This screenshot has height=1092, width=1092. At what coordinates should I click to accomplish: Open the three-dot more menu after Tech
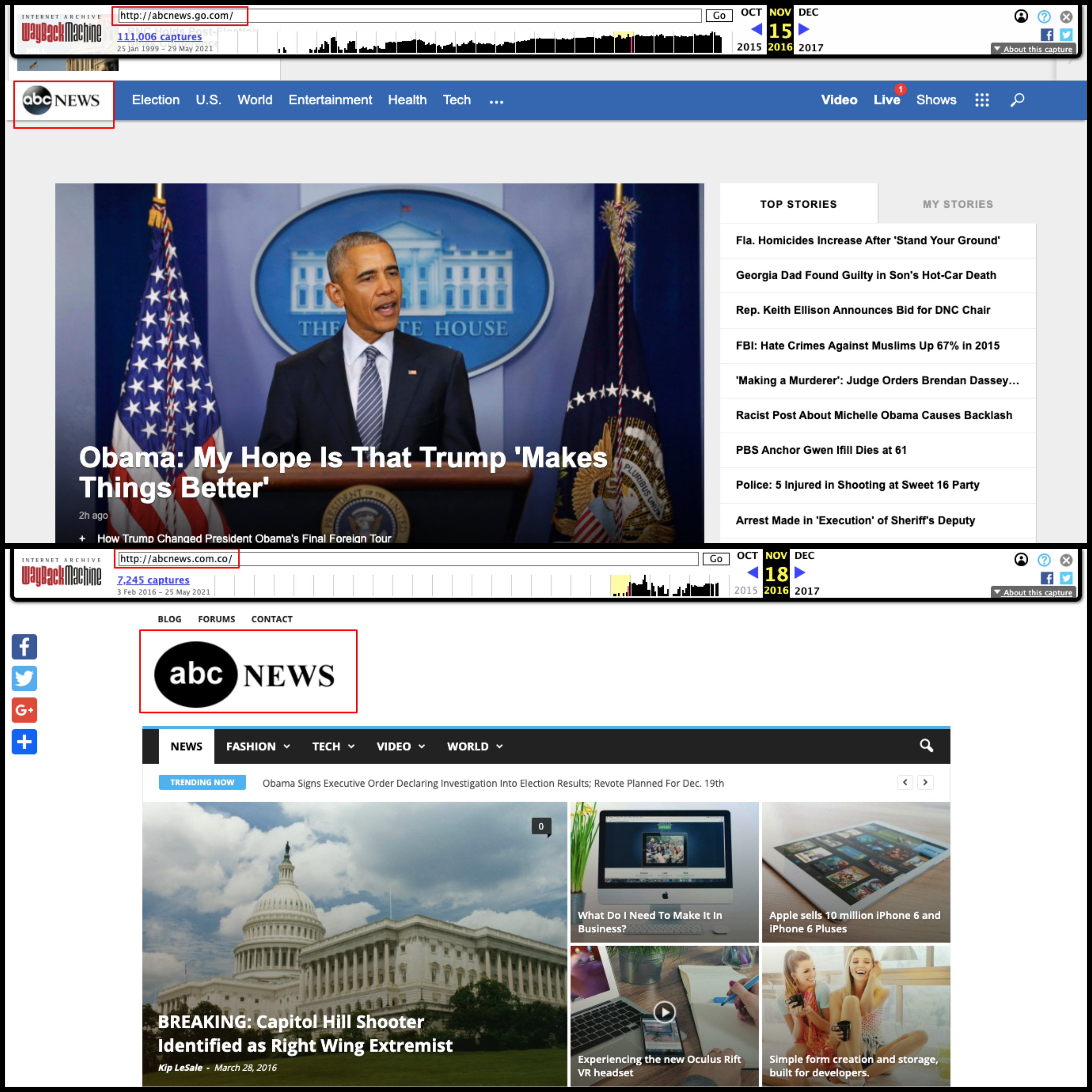(496, 102)
